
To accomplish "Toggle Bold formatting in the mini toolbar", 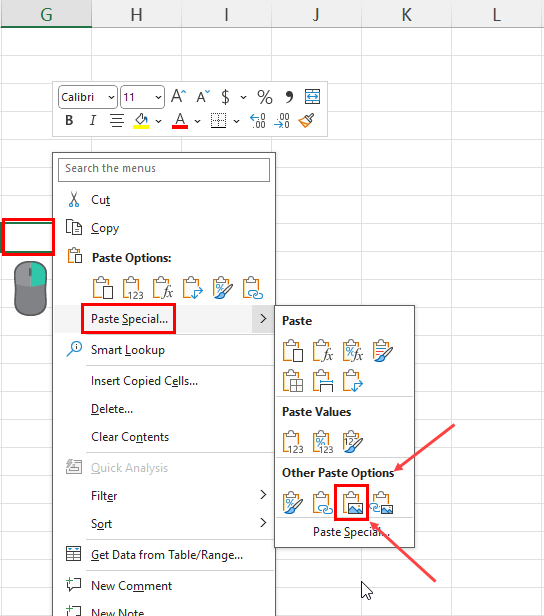I will (x=69, y=120).
